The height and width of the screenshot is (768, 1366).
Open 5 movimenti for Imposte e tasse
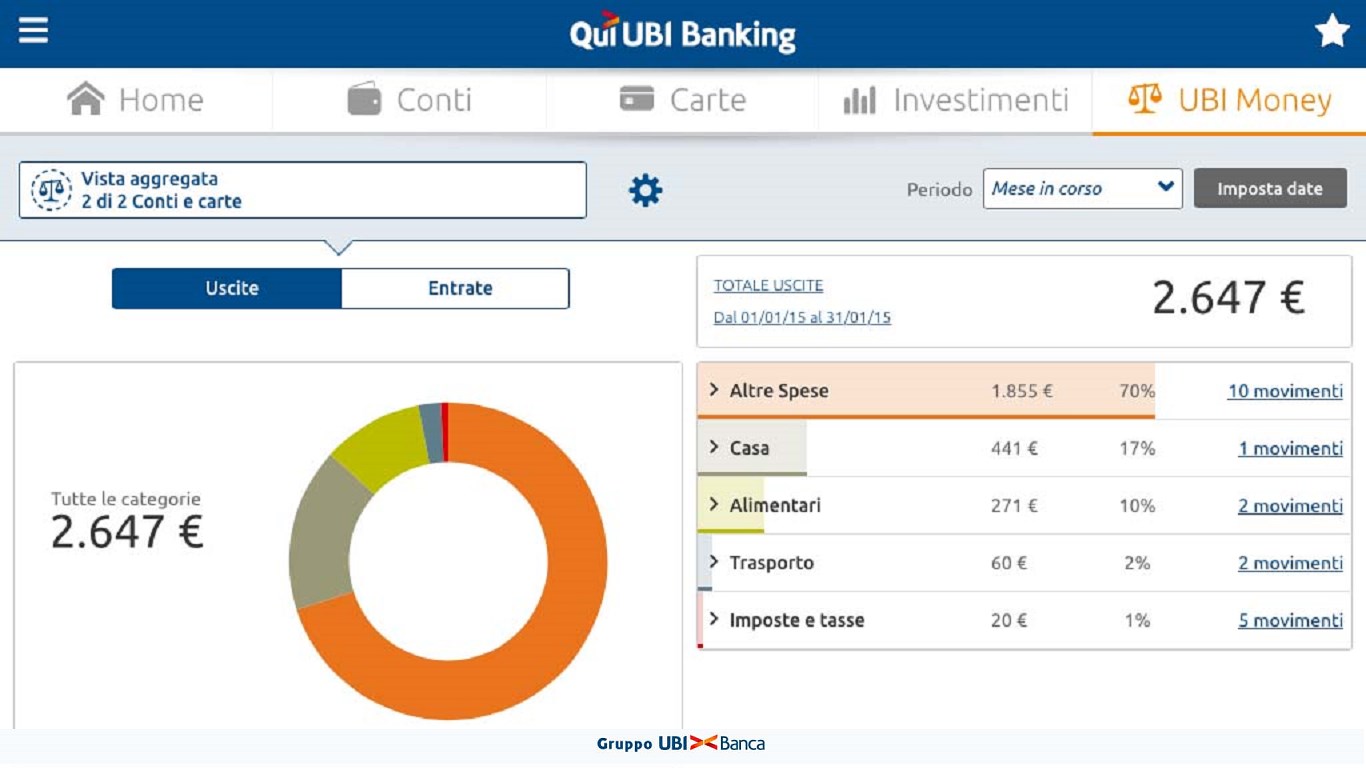[1291, 620]
